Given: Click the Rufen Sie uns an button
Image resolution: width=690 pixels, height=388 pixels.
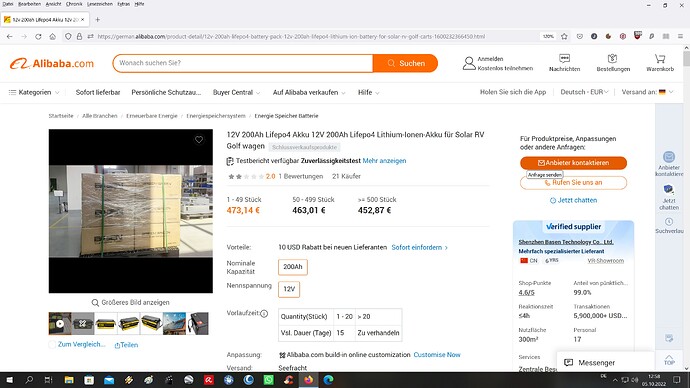Looking at the screenshot, I should [x=573, y=183].
